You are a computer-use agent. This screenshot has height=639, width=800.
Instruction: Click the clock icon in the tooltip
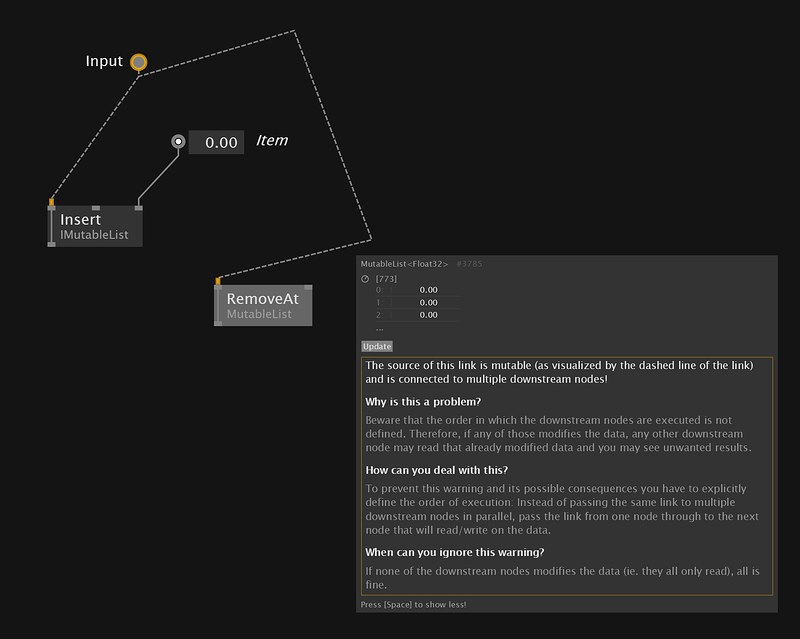(x=365, y=278)
